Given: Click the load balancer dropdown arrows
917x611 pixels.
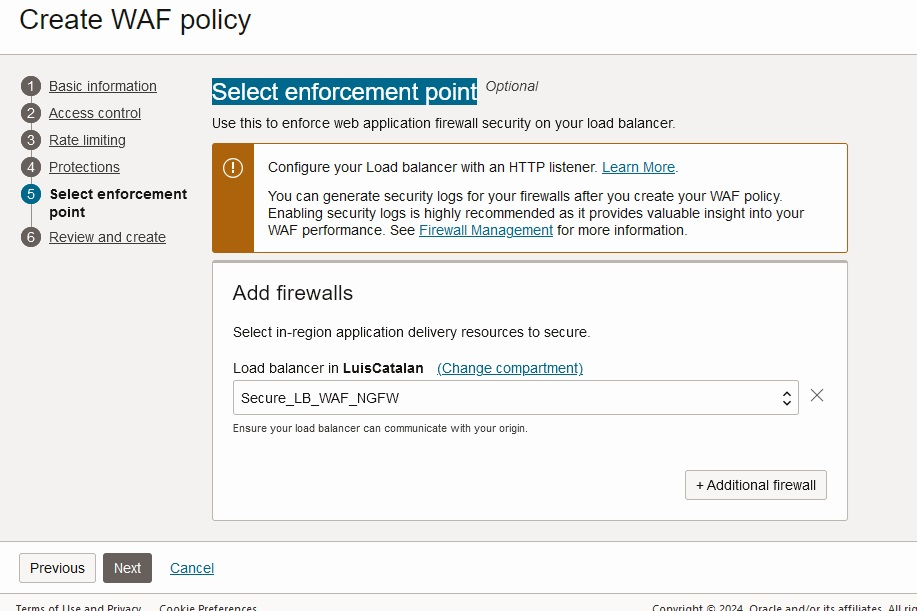Looking at the screenshot, I should (787, 398).
